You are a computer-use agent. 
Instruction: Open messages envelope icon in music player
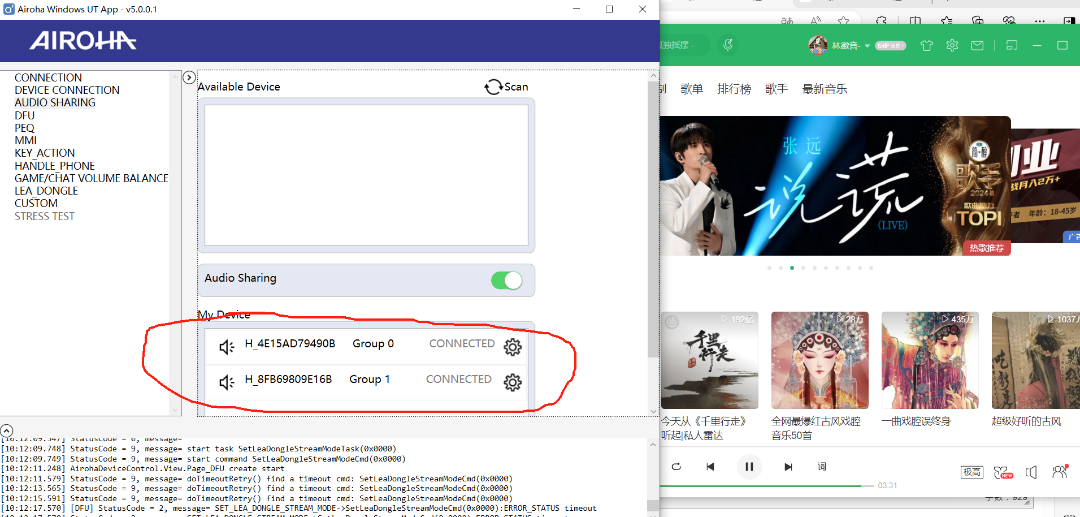point(977,45)
